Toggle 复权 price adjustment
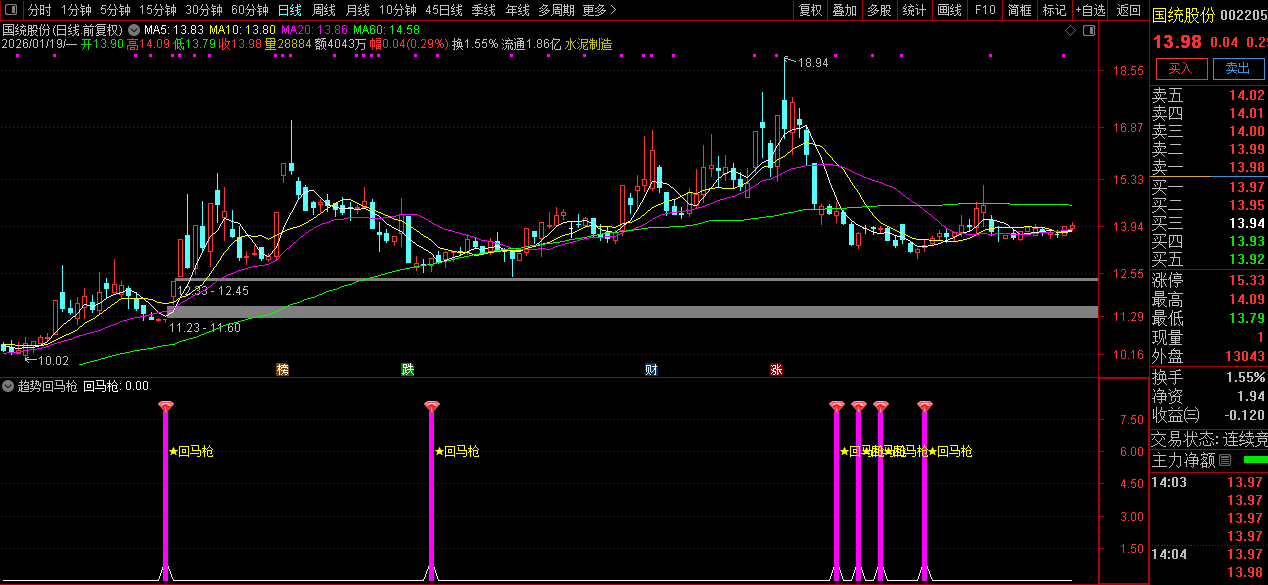Image resolution: width=1268 pixels, height=585 pixels. click(x=810, y=10)
